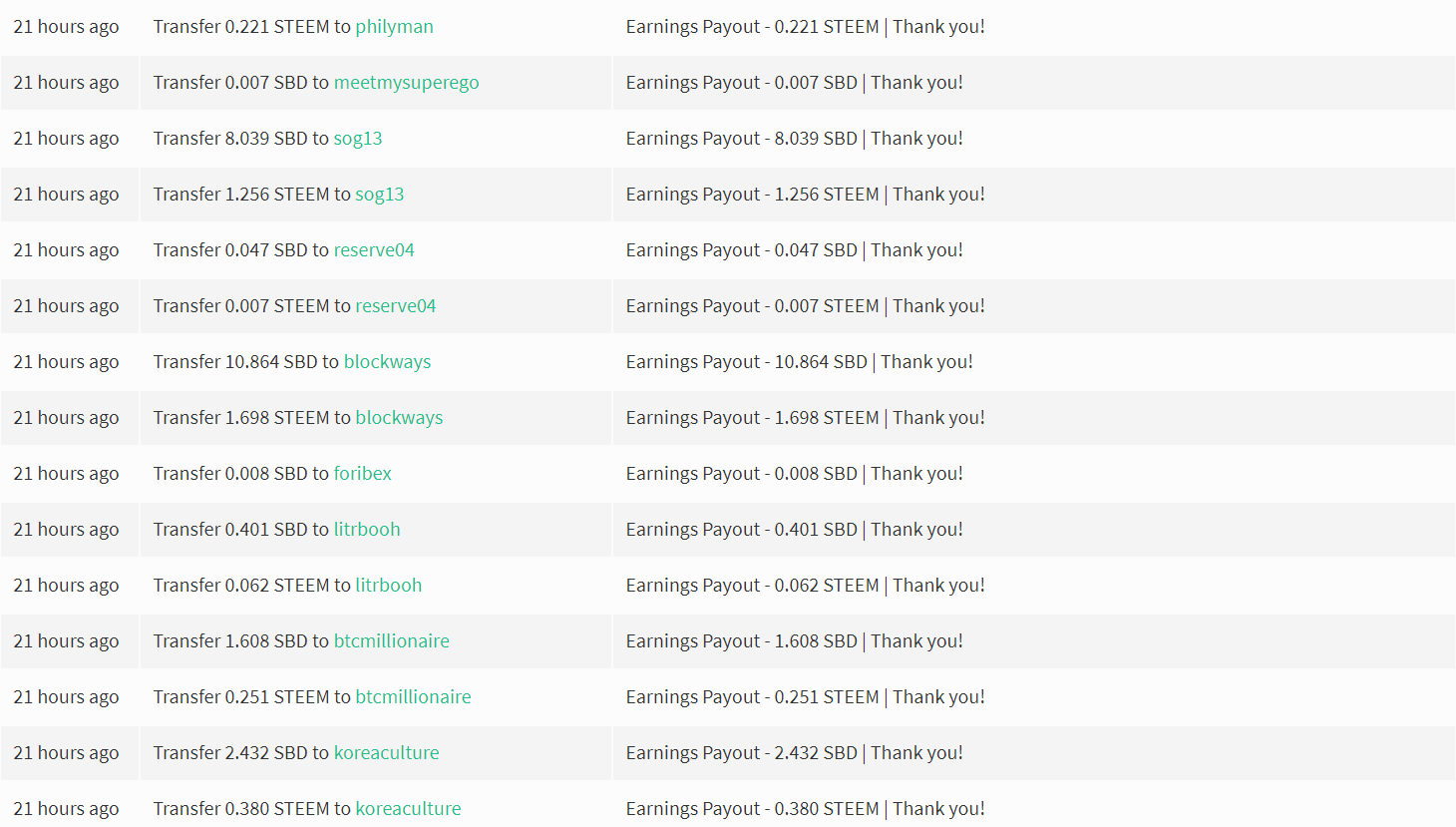Screen dimensions: 1456x827
Task: Click '21 hours ago' timestamp in foribex row
Action: pos(66,474)
